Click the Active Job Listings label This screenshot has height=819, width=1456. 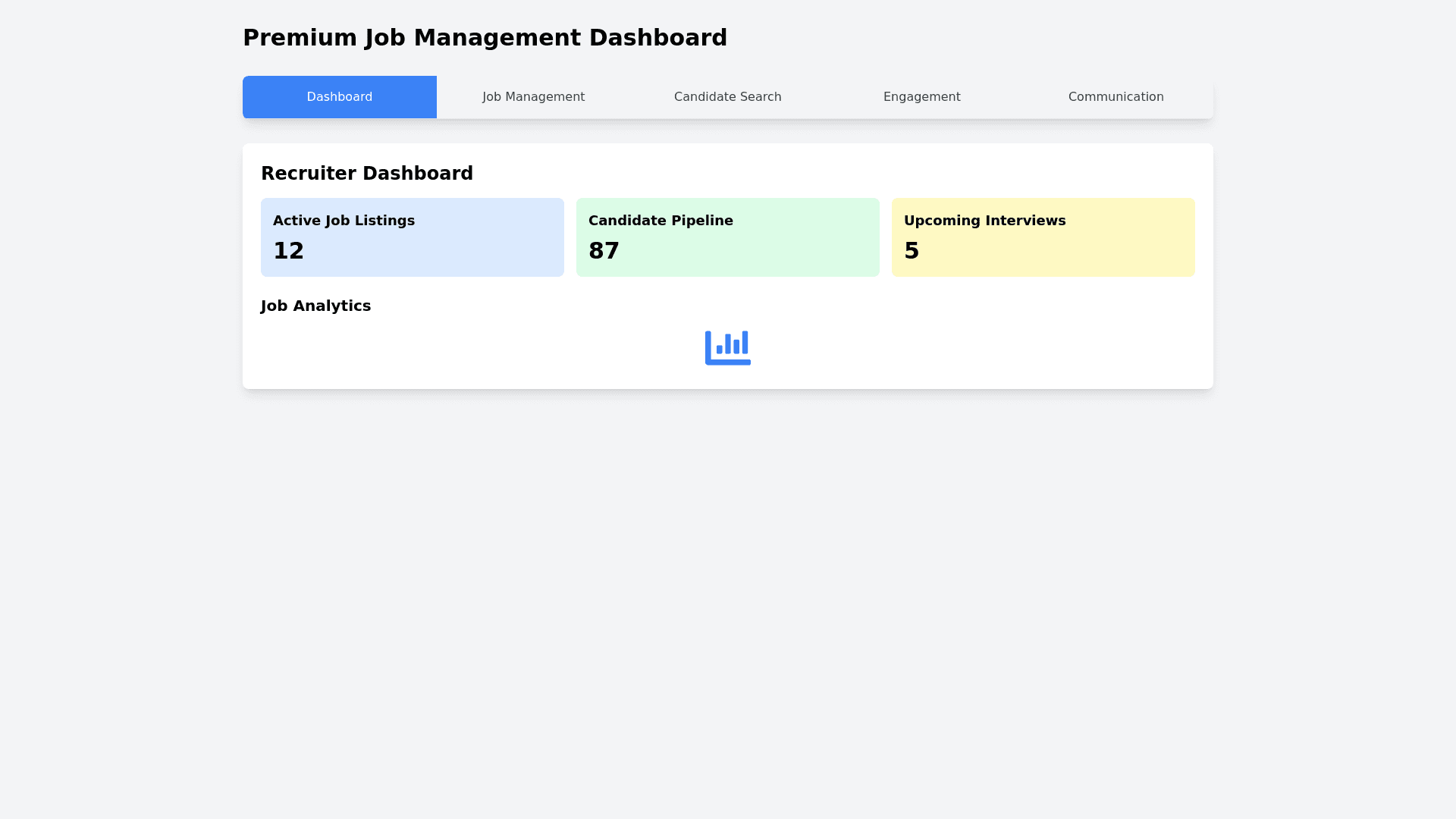point(344,221)
